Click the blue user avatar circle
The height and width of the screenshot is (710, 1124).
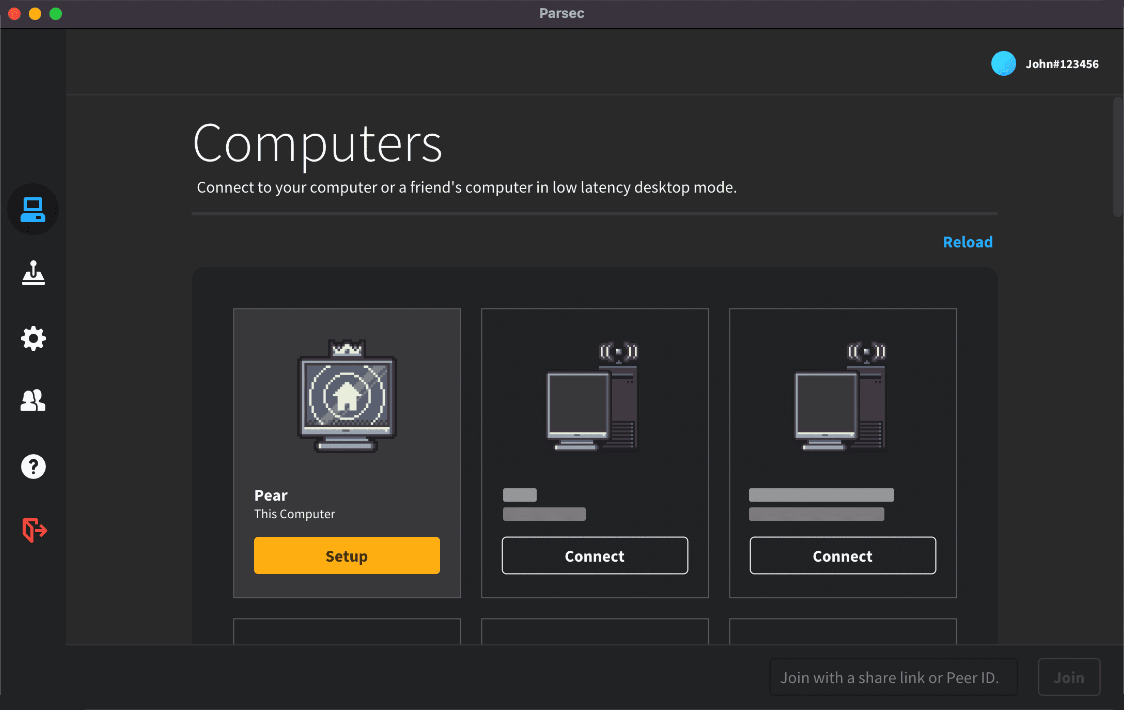(1003, 64)
